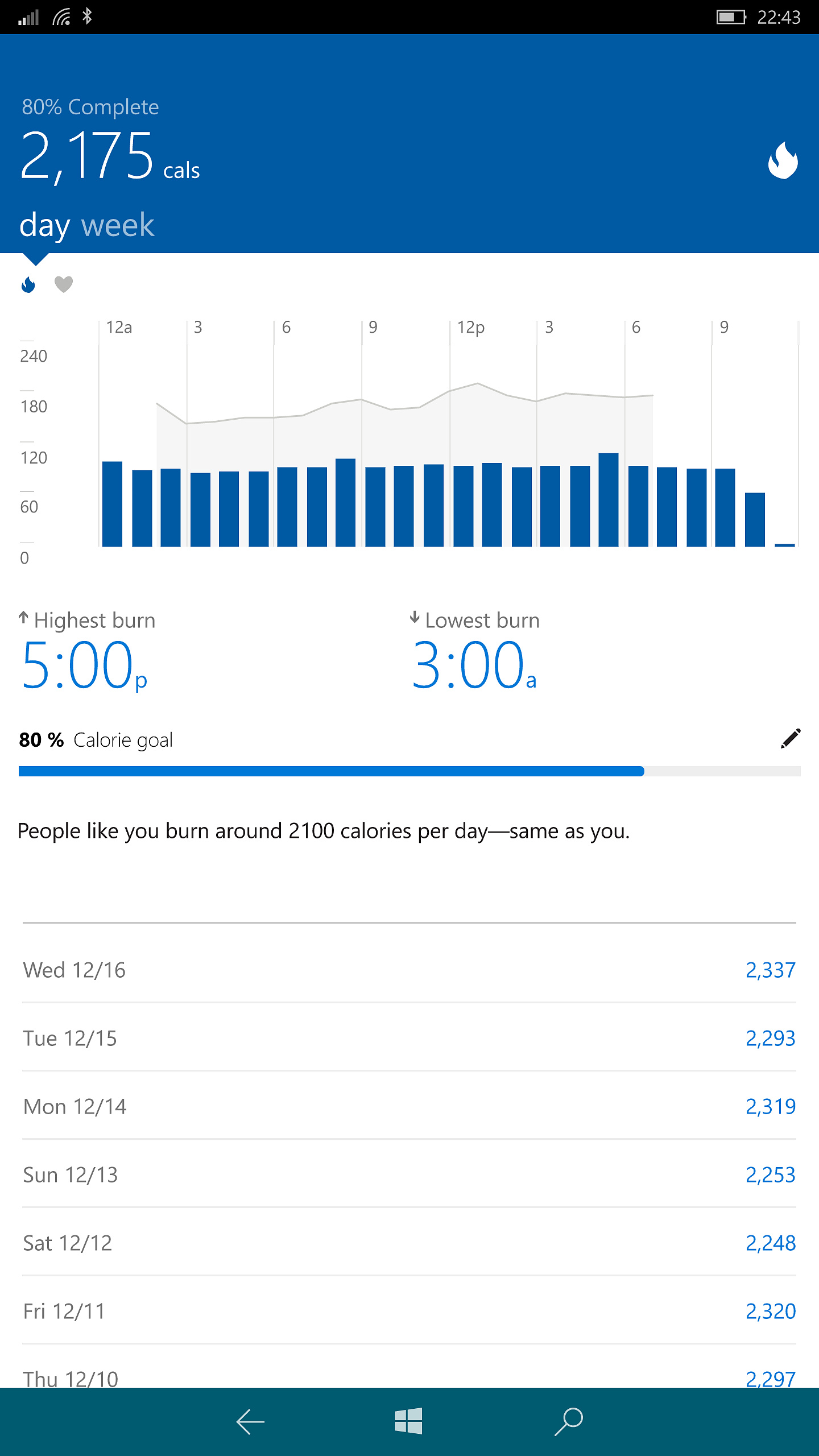819x1456 pixels.
Task: Switch chart to heart rate view
Action: [64, 284]
